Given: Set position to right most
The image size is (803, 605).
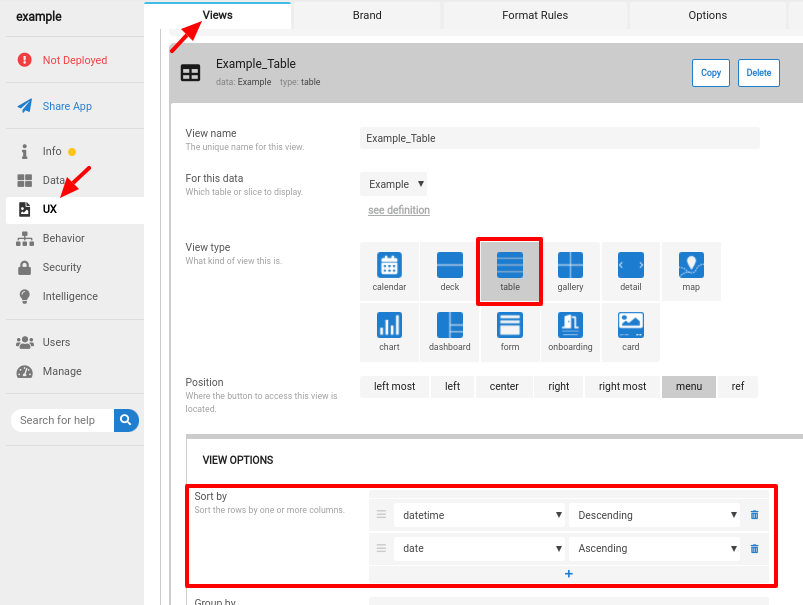Looking at the screenshot, I should pyautogui.click(x=622, y=386).
